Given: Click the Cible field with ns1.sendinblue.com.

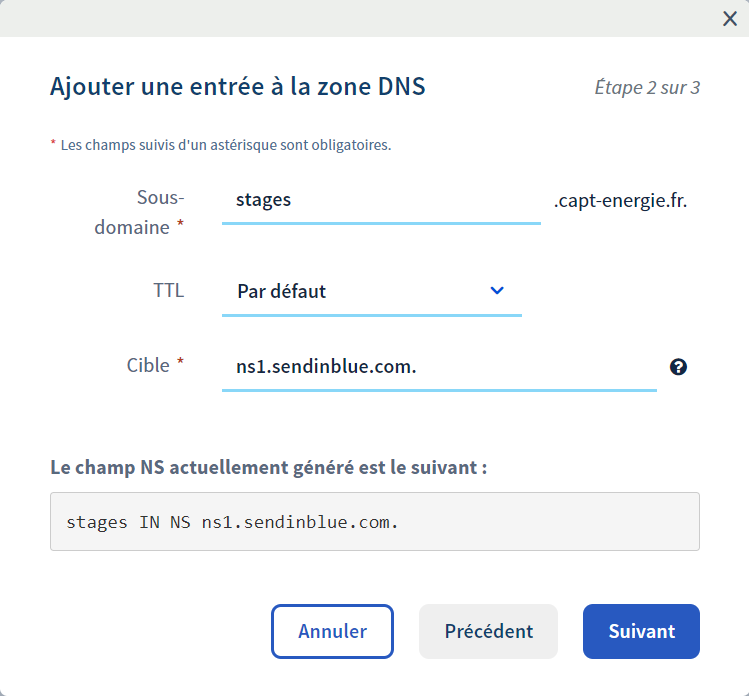Looking at the screenshot, I should pos(438,367).
